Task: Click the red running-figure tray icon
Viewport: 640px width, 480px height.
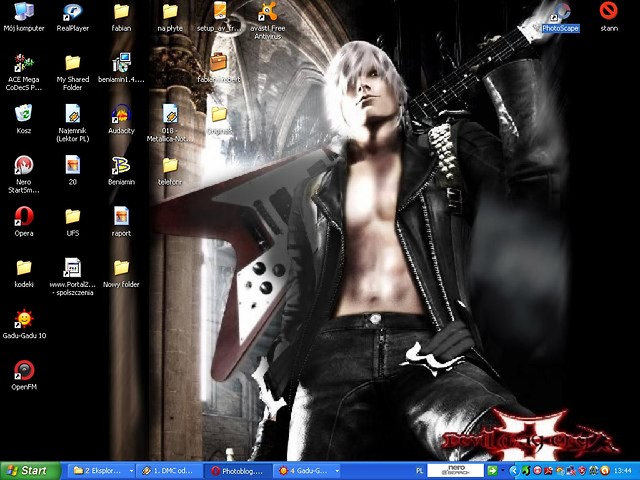Action: click(x=548, y=471)
